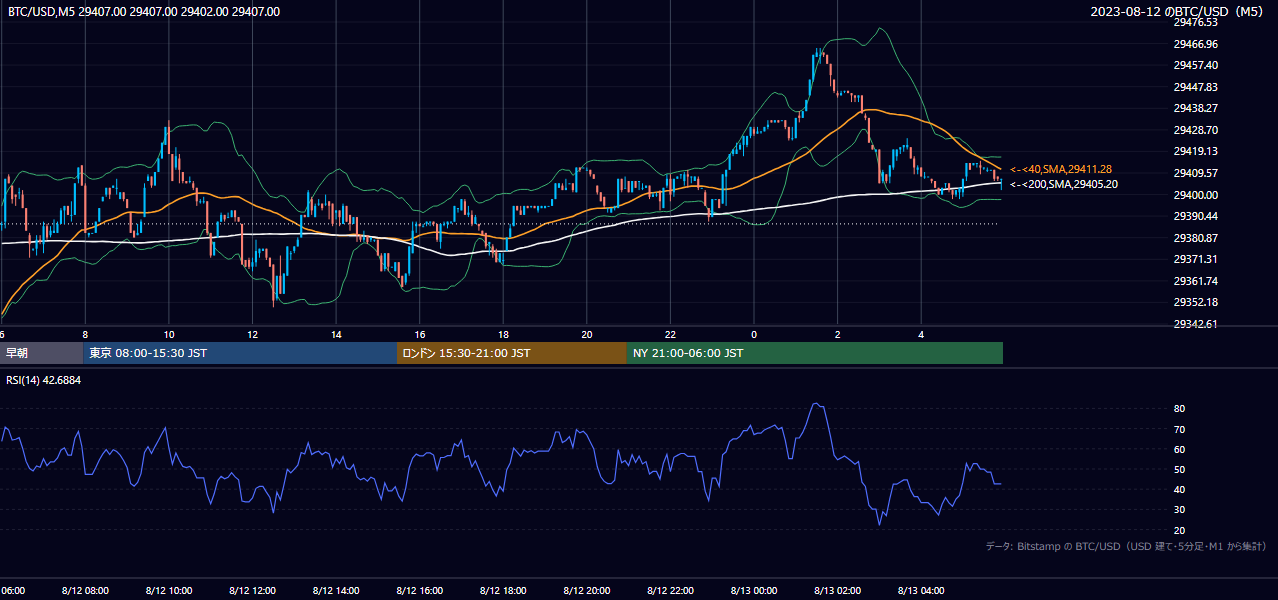This screenshot has width=1278, height=600.
Task: Select the NY 21:00-06:00 JST session bar
Action: [815, 353]
